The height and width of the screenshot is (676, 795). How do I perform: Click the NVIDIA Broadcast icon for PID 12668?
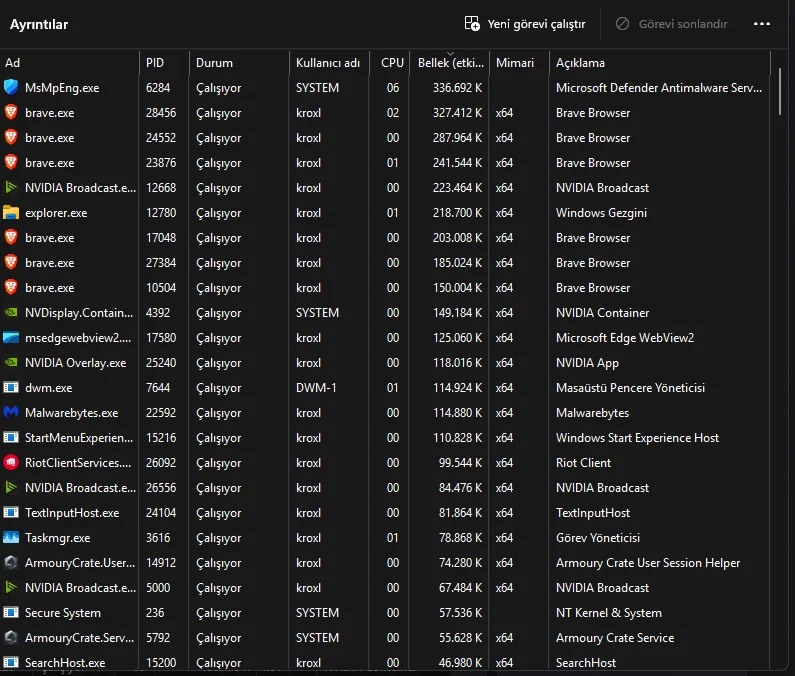tap(11, 187)
